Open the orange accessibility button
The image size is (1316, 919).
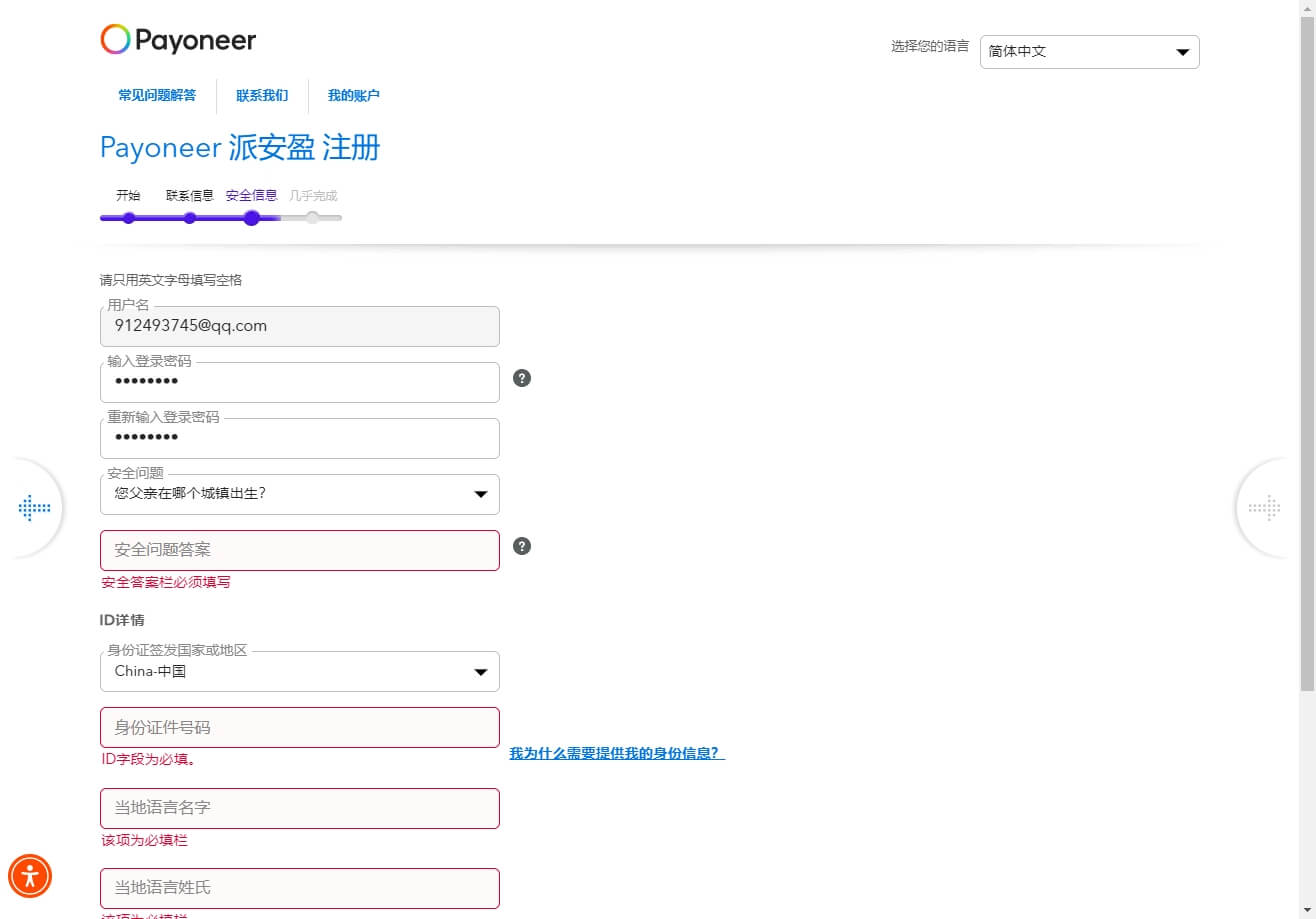(30, 877)
